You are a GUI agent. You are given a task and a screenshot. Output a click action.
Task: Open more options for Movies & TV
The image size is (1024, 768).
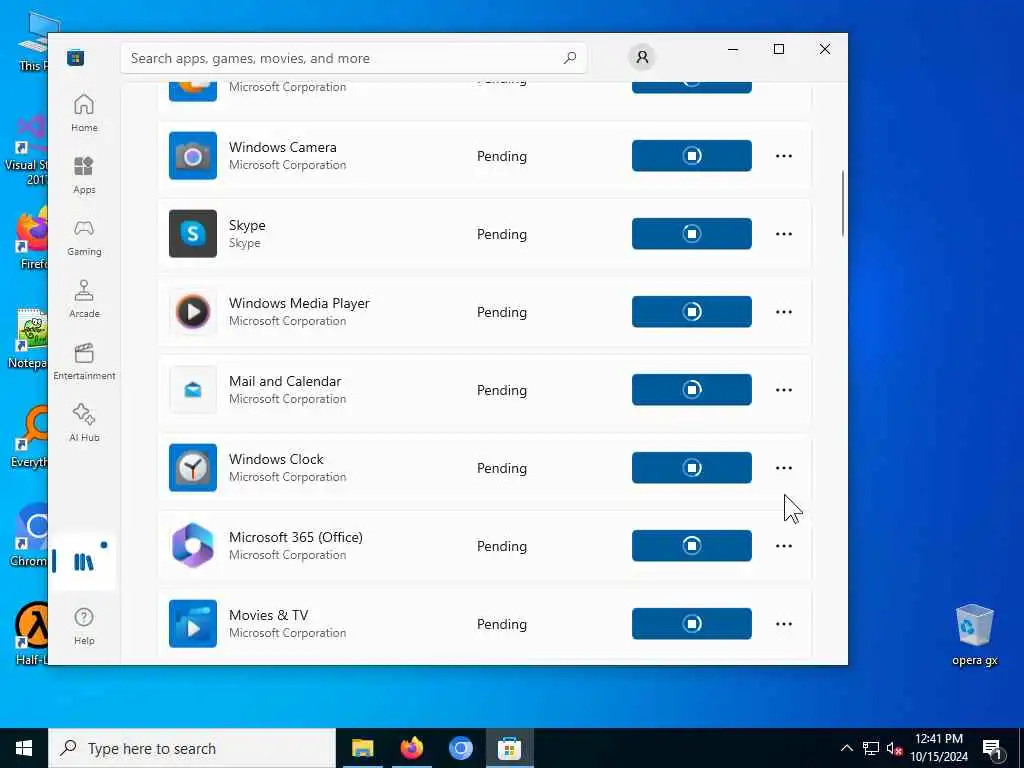[784, 624]
